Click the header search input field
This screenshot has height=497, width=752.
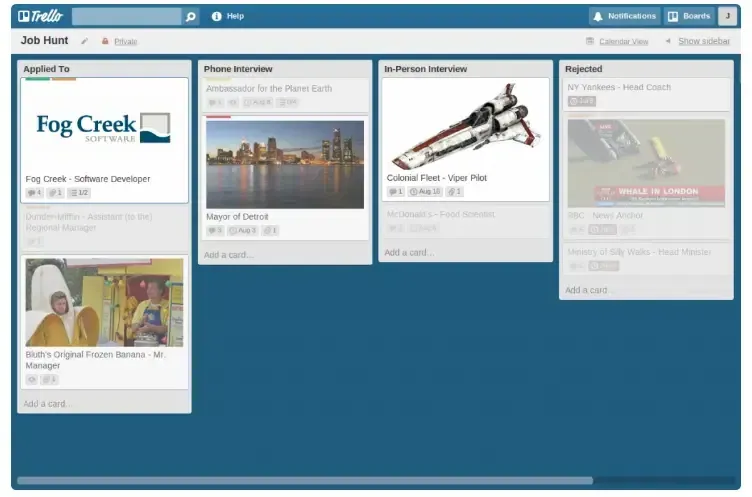(x=127, y=16)
